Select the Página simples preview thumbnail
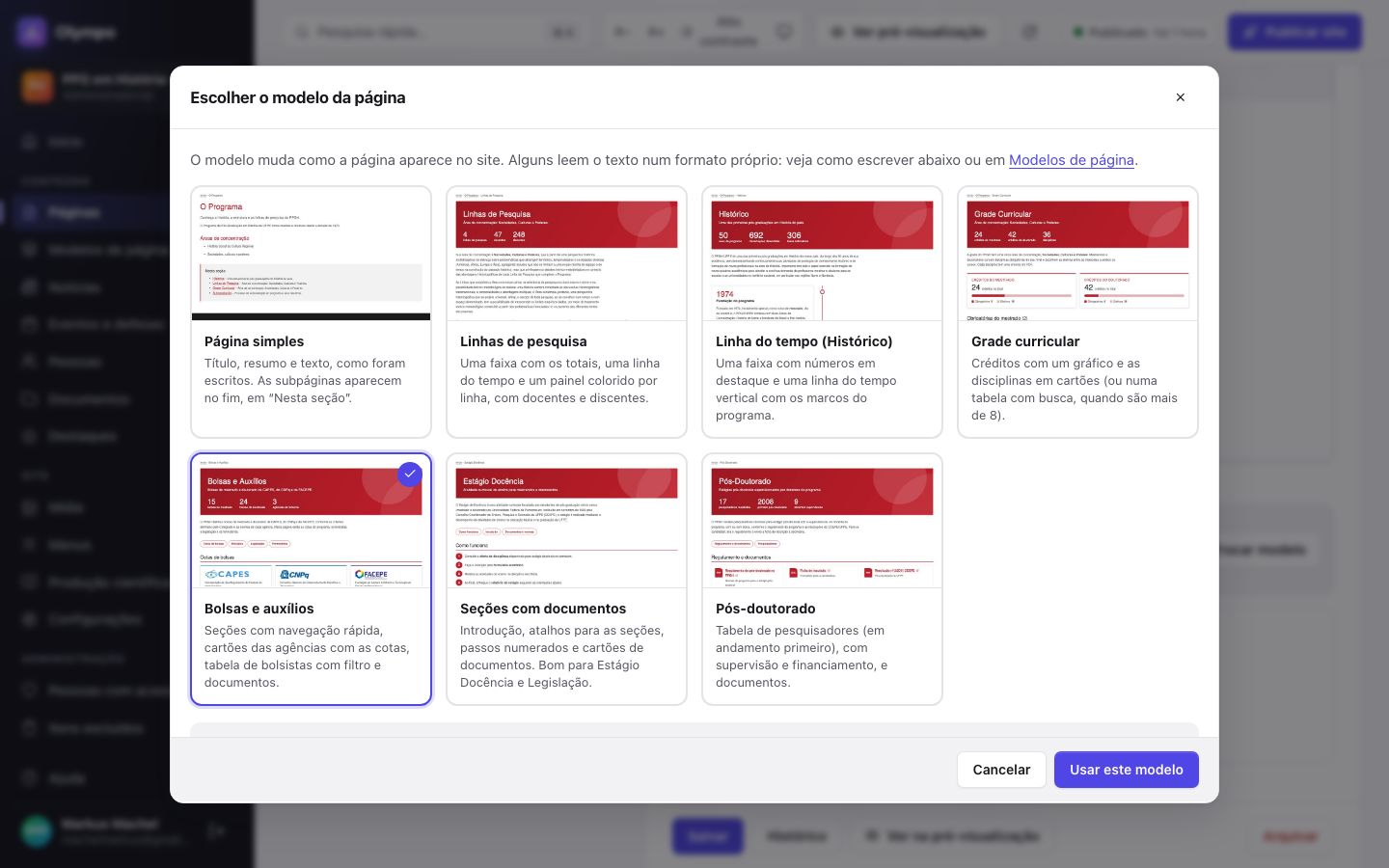The height and width of the screenshot is (868, 1389). point(311,254)
